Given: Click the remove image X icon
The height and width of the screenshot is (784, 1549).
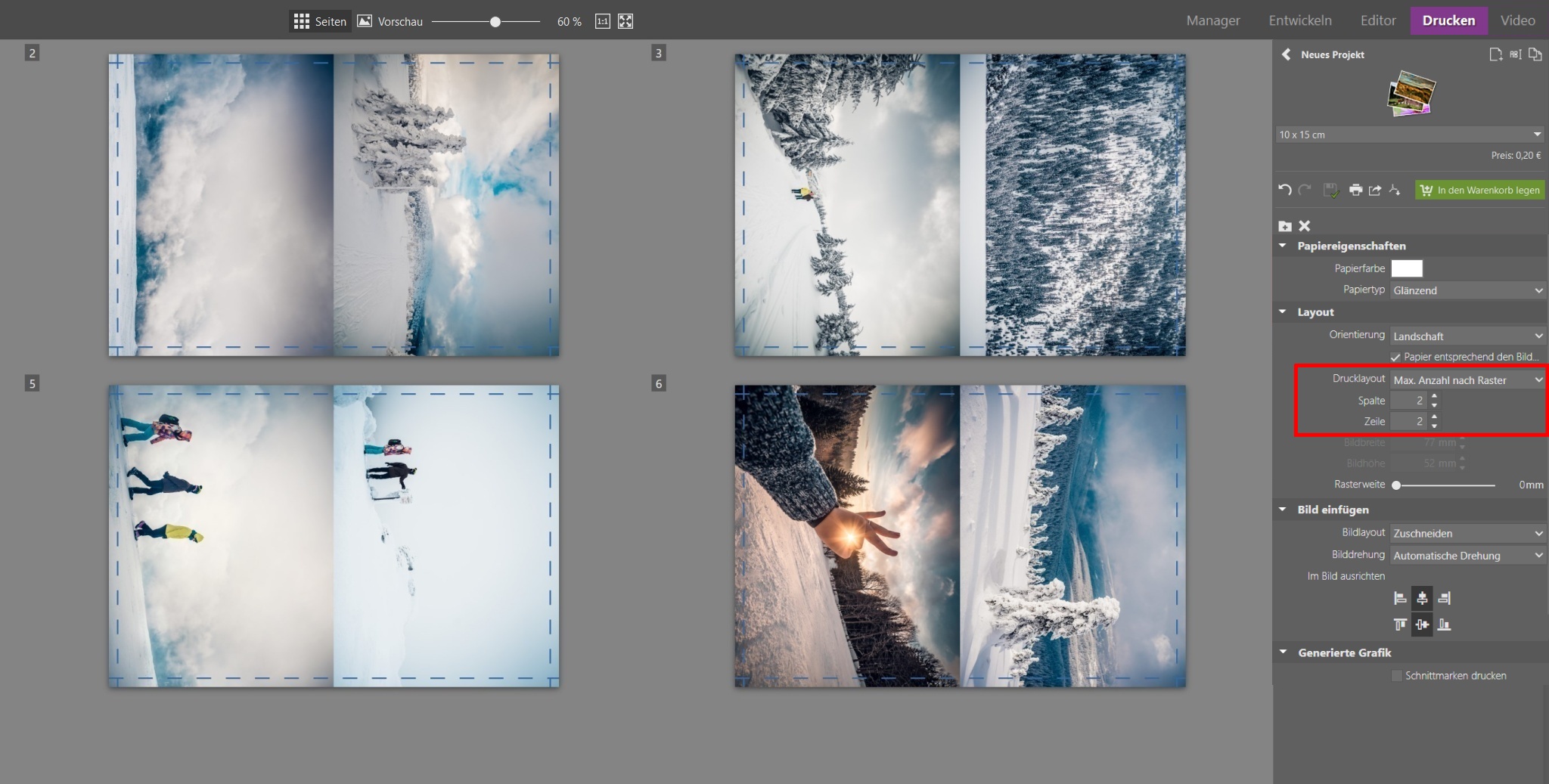Looking at the screenshot, I should [x=1304, y=226].
